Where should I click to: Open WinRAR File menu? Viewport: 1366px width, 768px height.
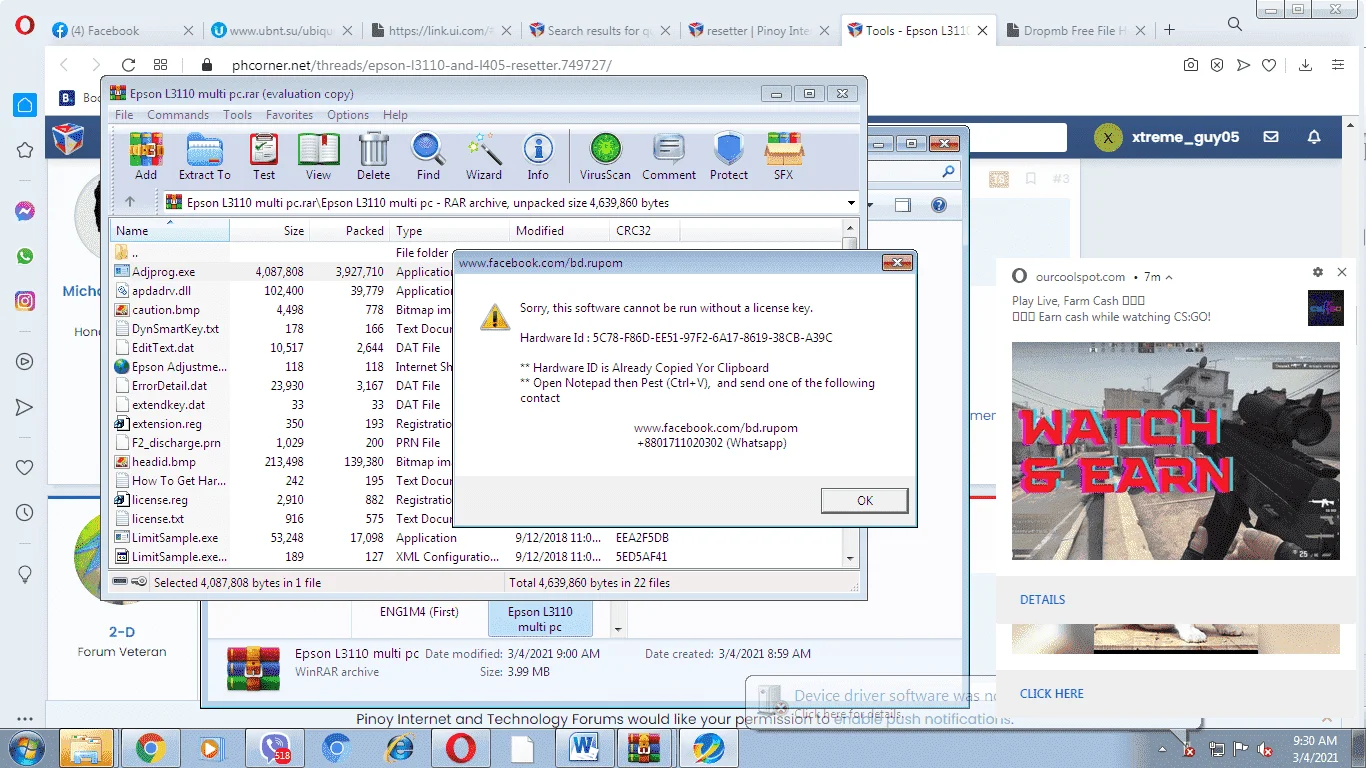pos(124,115)
